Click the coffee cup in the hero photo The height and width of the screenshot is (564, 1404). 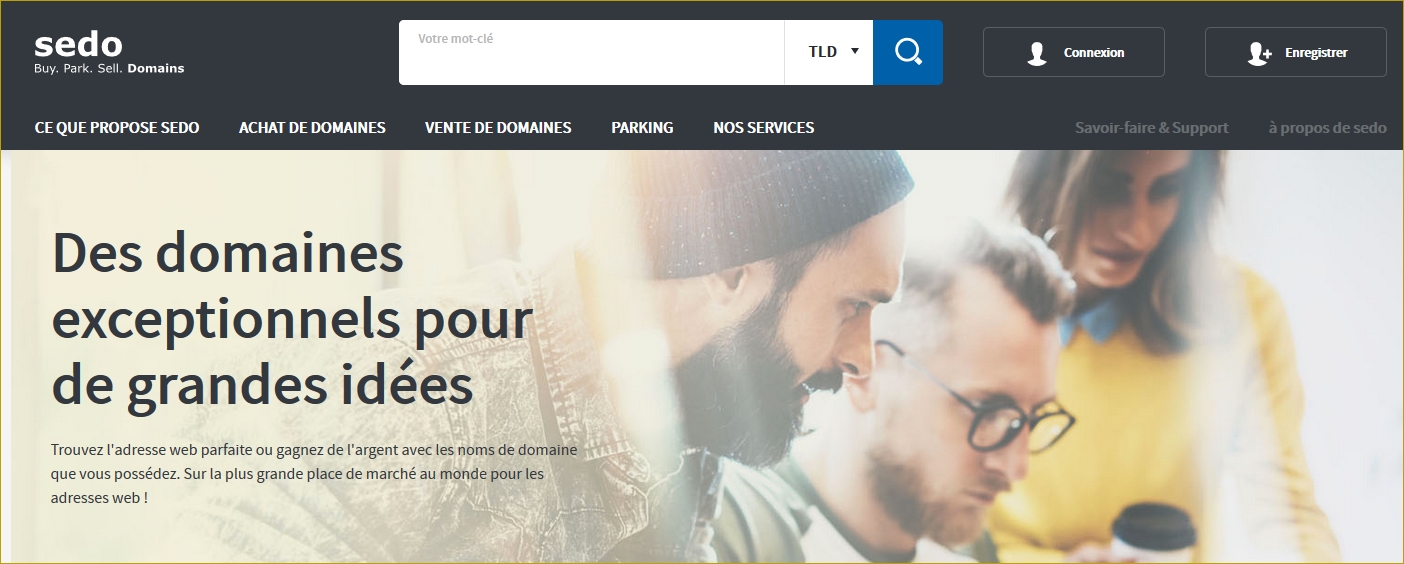tap(1155, 531)
